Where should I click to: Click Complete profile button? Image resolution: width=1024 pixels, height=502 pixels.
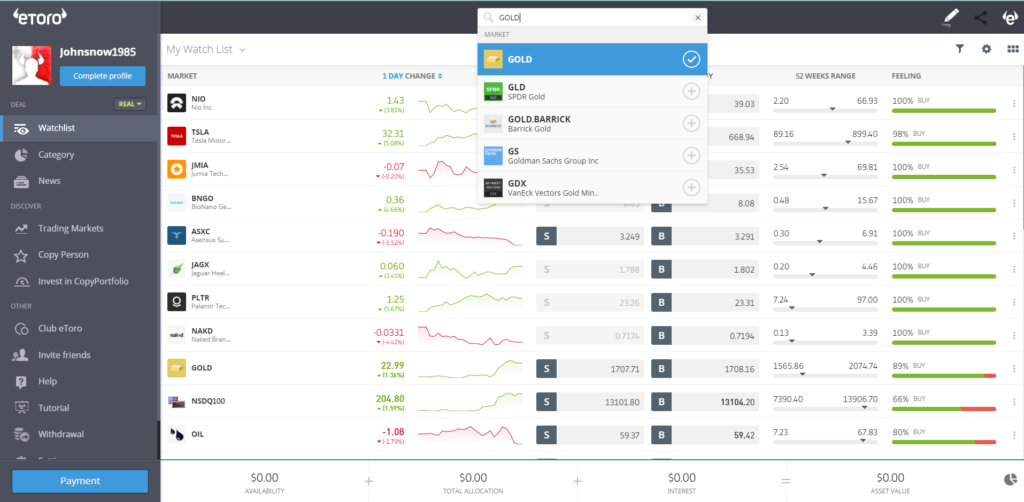[x=103, y=76]
